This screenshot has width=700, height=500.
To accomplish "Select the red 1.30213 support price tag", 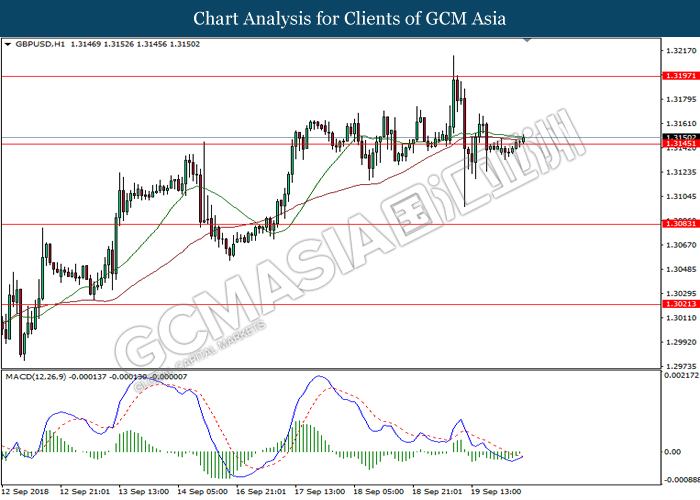I will [680, 304].
